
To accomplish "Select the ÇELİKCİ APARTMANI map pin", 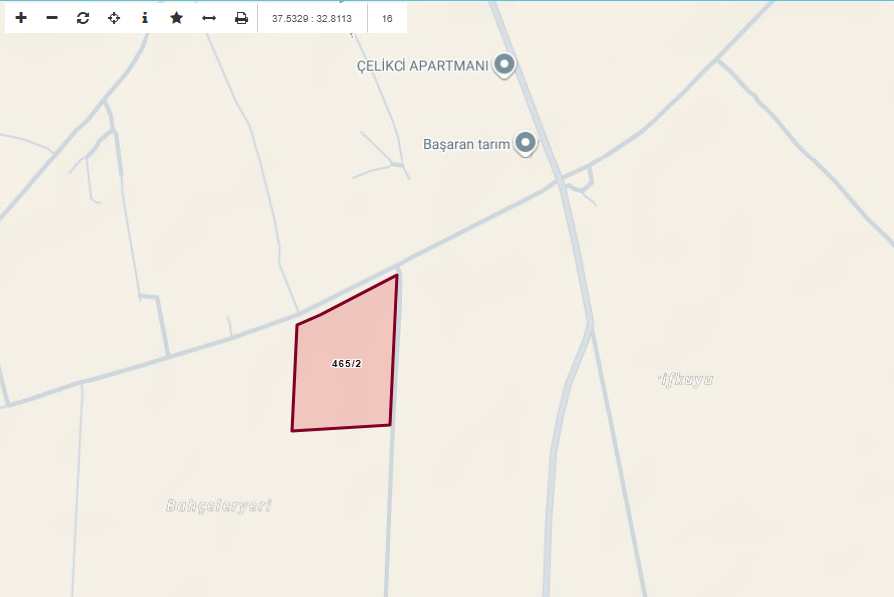I will [x=504, y=64].
